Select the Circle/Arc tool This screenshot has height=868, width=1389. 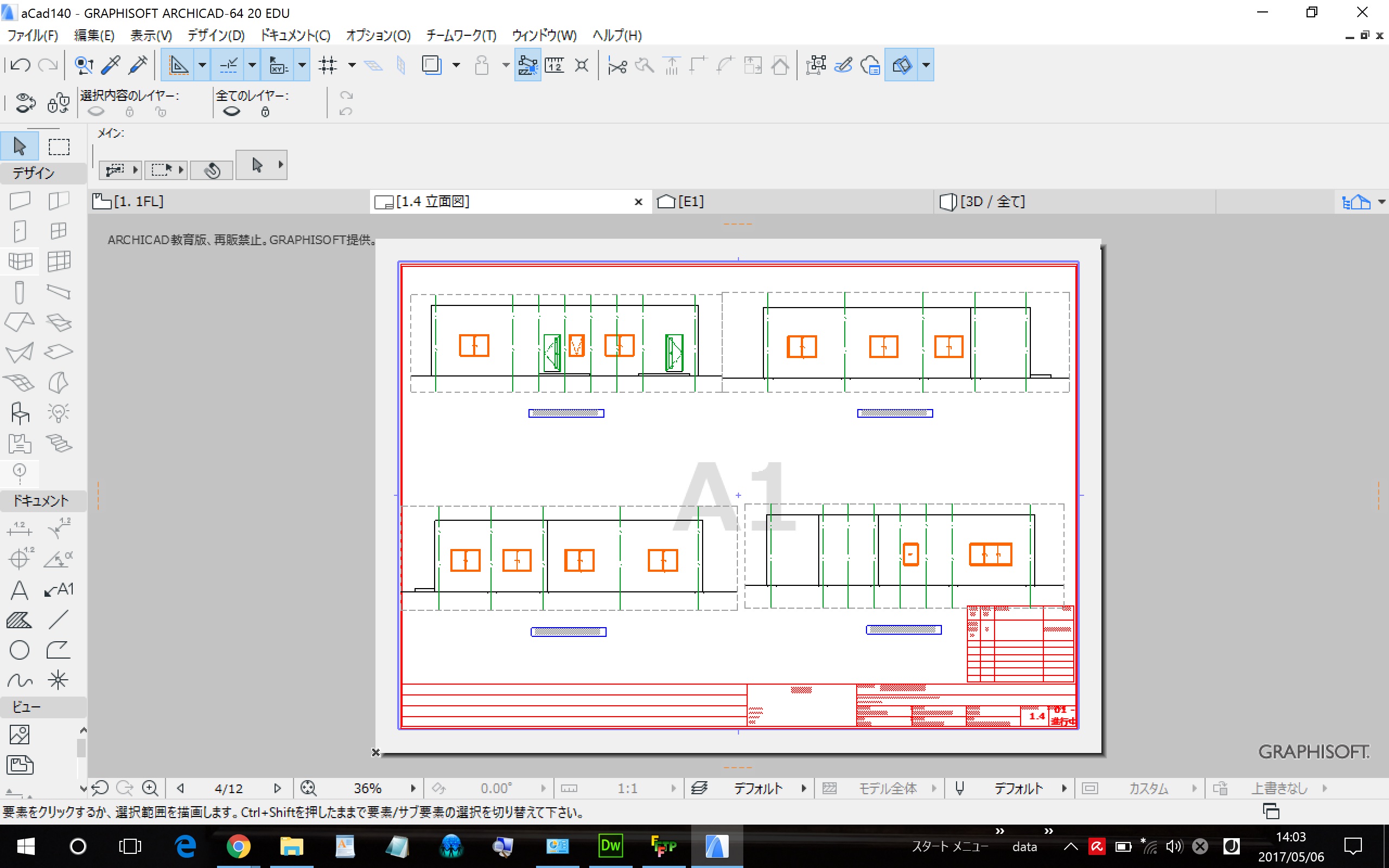[20, 650]
